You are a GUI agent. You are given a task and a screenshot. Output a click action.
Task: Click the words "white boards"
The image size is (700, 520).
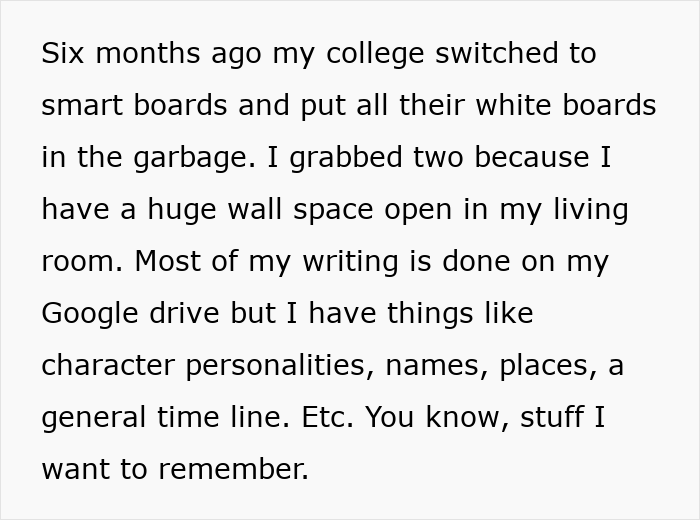(x=566, y=105)
